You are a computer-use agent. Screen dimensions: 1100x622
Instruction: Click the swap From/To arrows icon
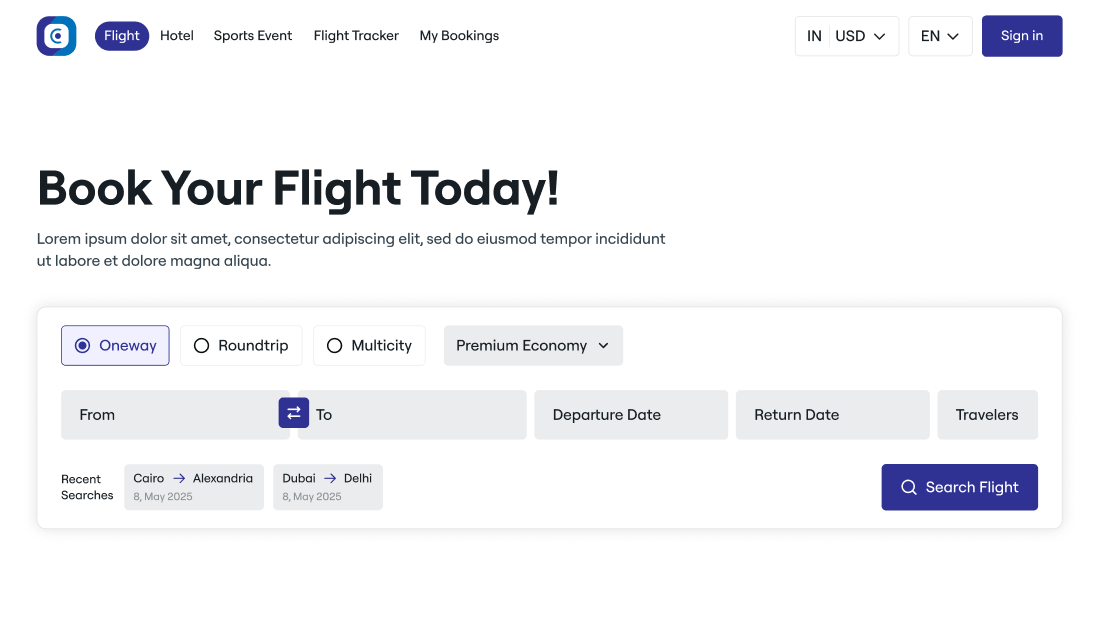click(293, 413)
